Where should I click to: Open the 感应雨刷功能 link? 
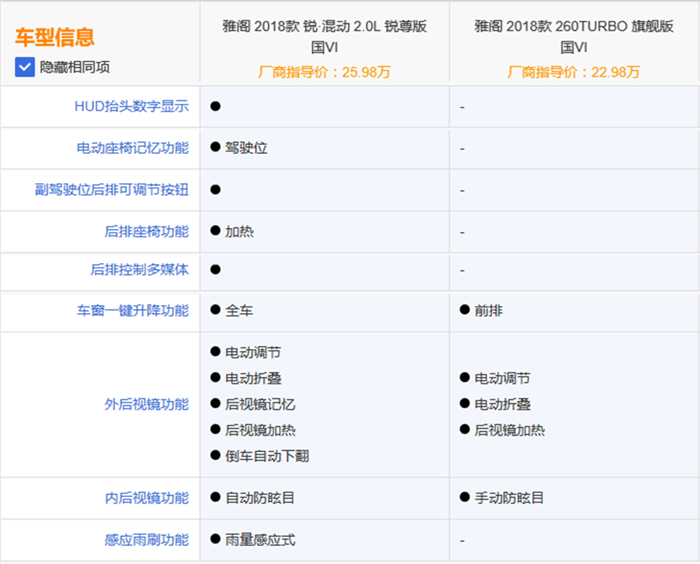(x=146, y=540)
